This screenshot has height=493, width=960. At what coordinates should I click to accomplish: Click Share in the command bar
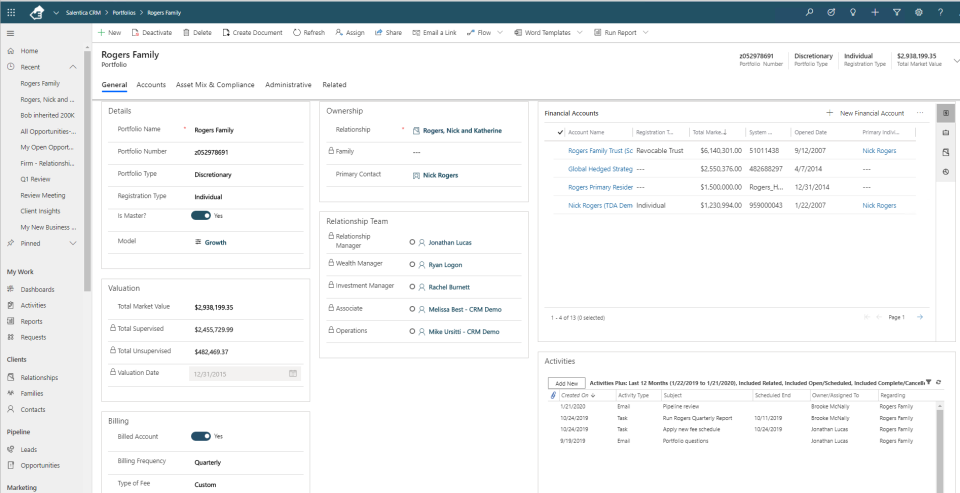coord(388,32)
